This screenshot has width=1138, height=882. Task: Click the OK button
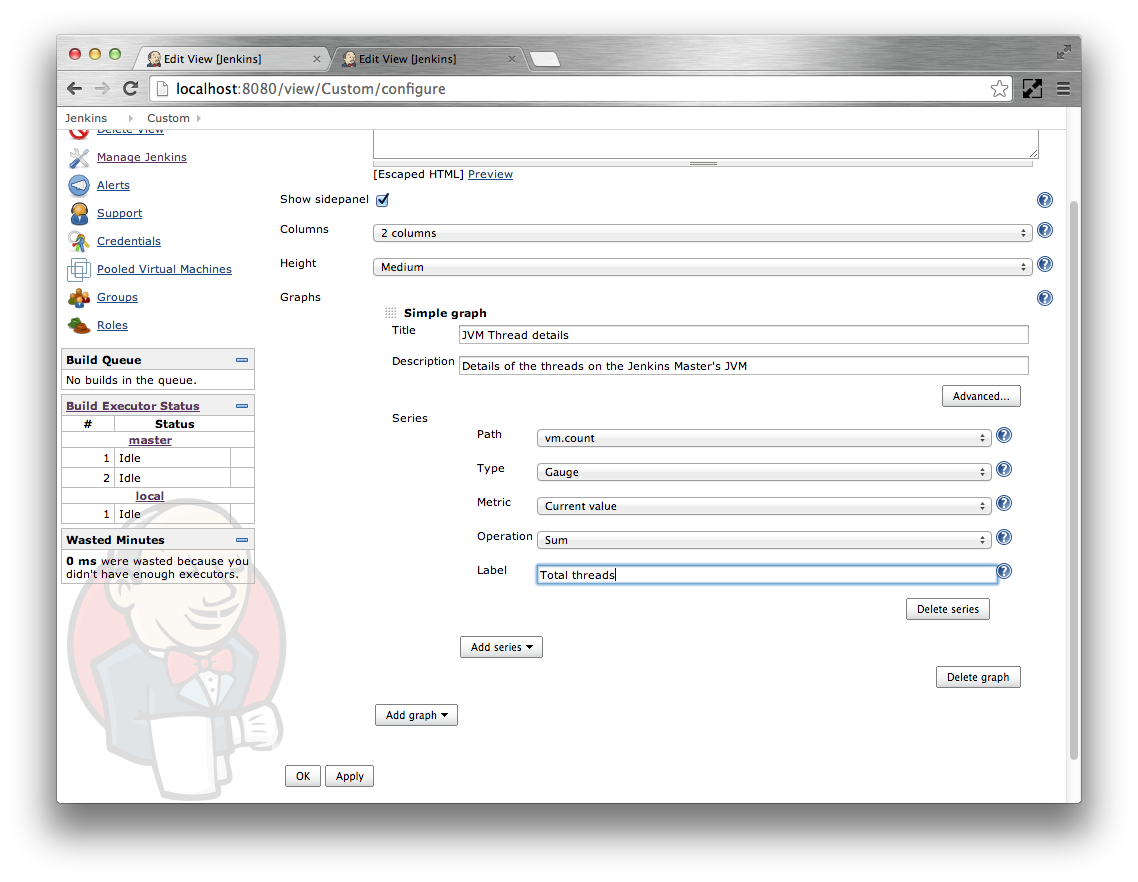coord(303,777)
